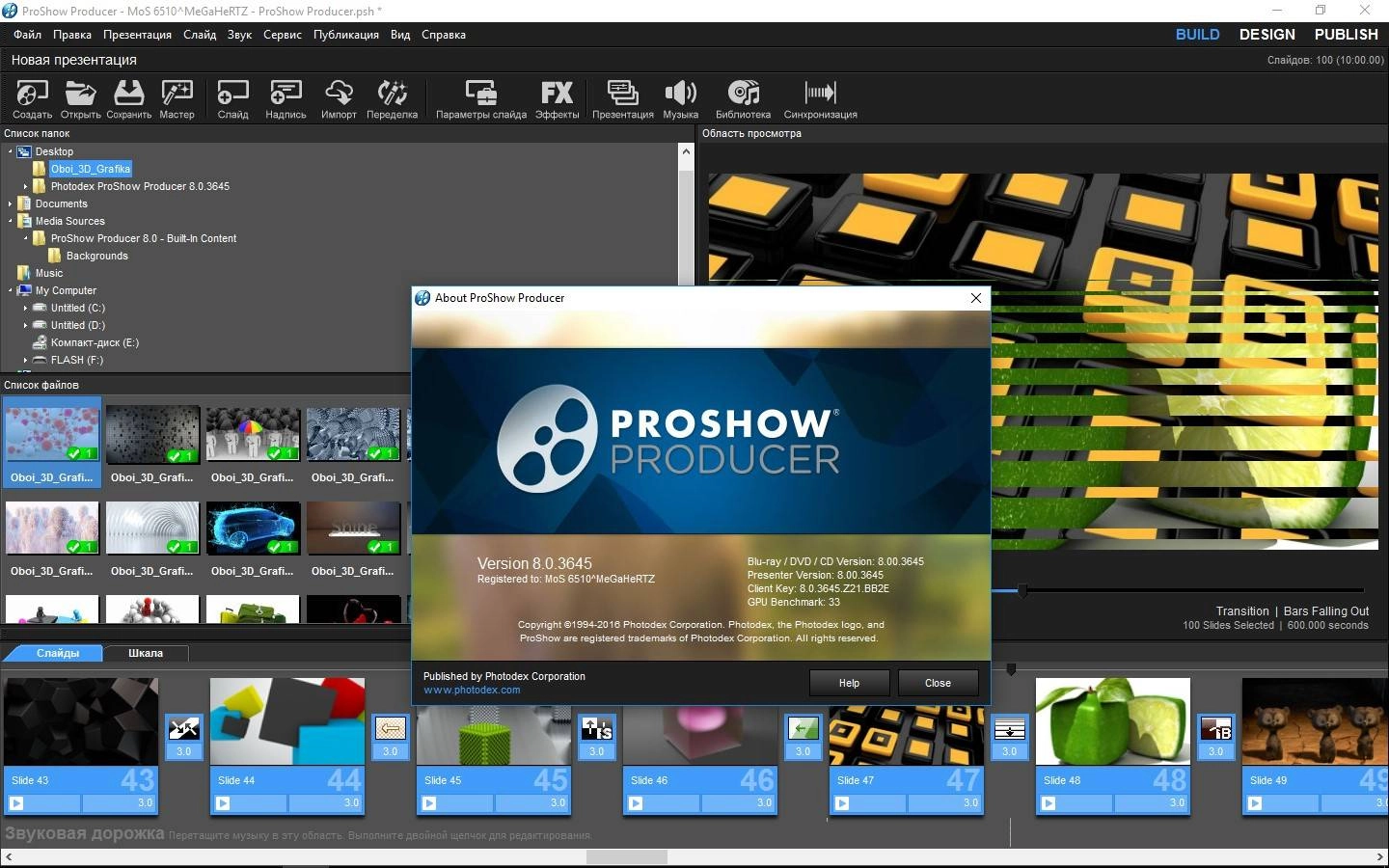Screen dimensions: 1389x868
Task: Open the Публикация menu
Action: pyautogui.click(x=346, y=35)
